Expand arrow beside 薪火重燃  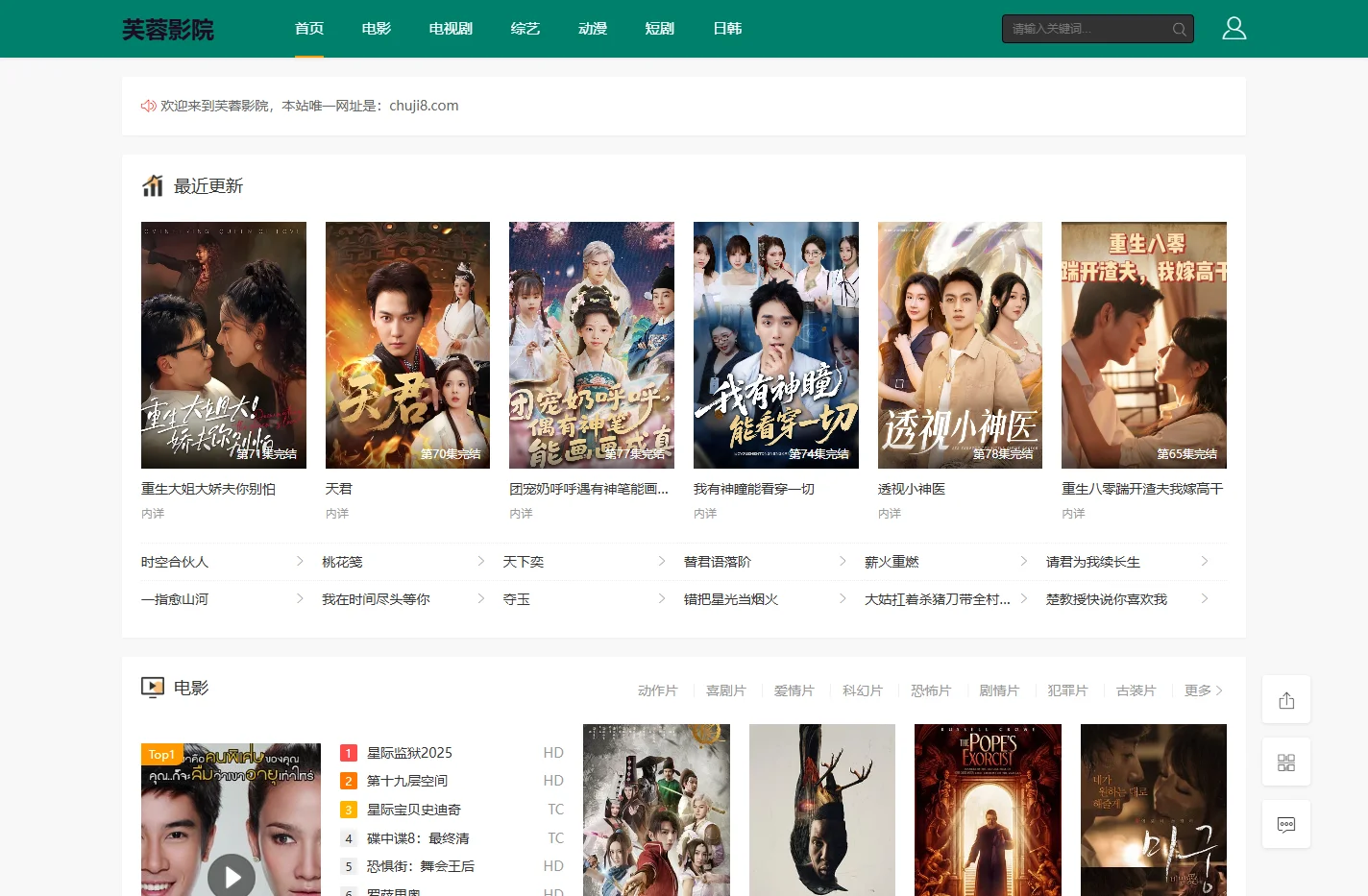click(x=1024, y=561)
